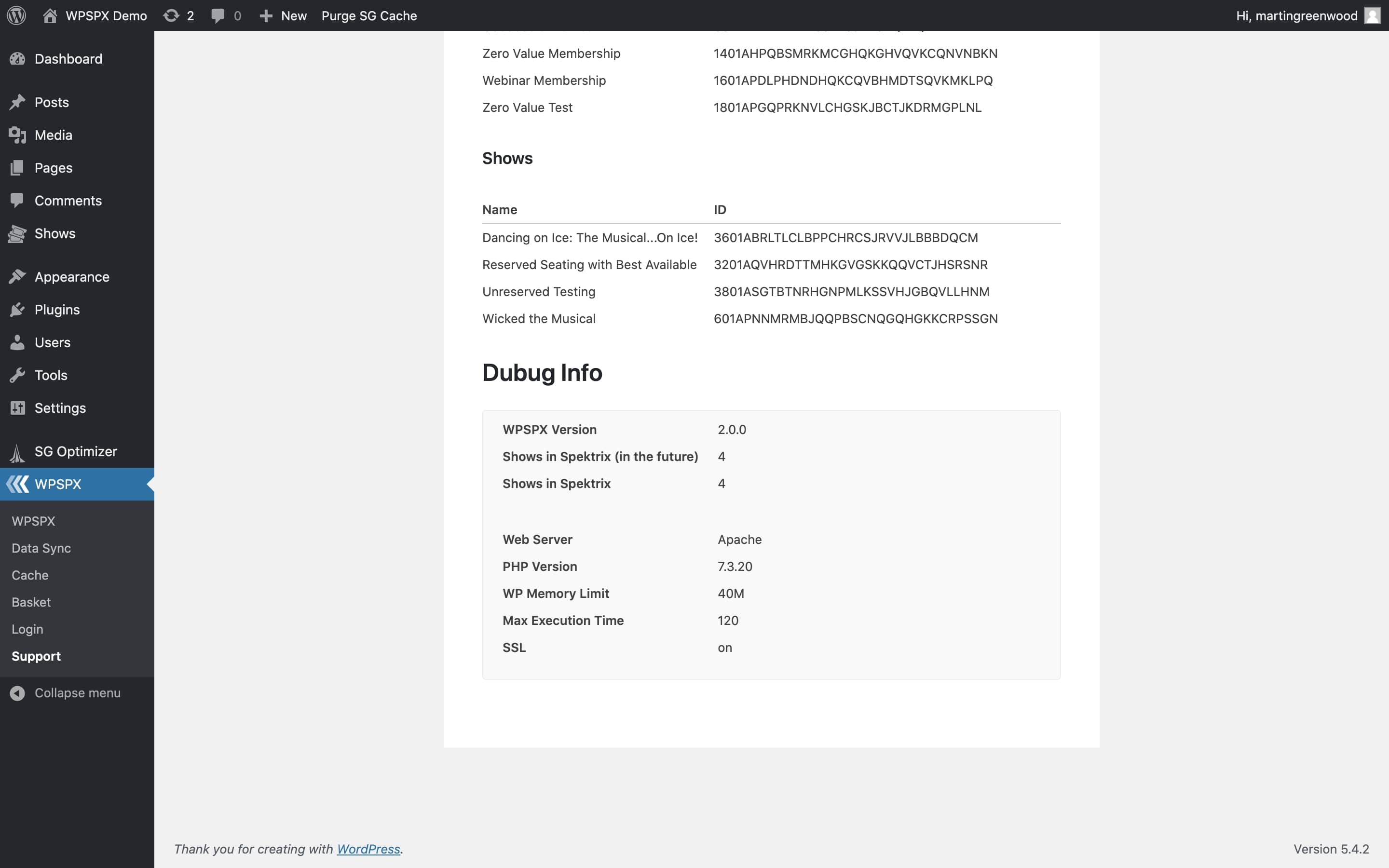Open Dashboard in the sidebar

pyautogui.click(x=77, y=58)
